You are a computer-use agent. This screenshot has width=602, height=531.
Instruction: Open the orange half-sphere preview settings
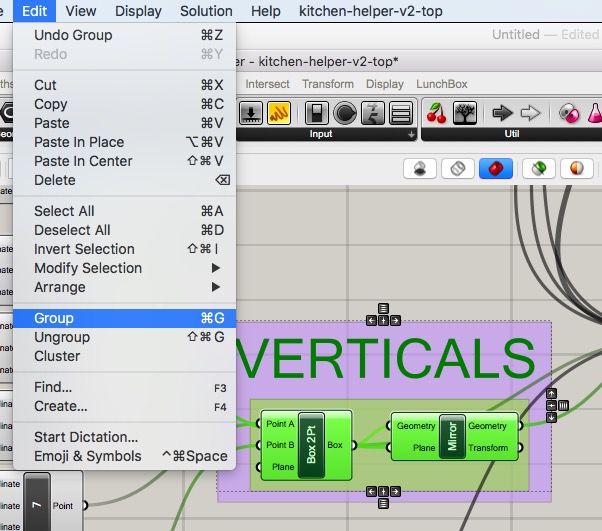(576, 169)
